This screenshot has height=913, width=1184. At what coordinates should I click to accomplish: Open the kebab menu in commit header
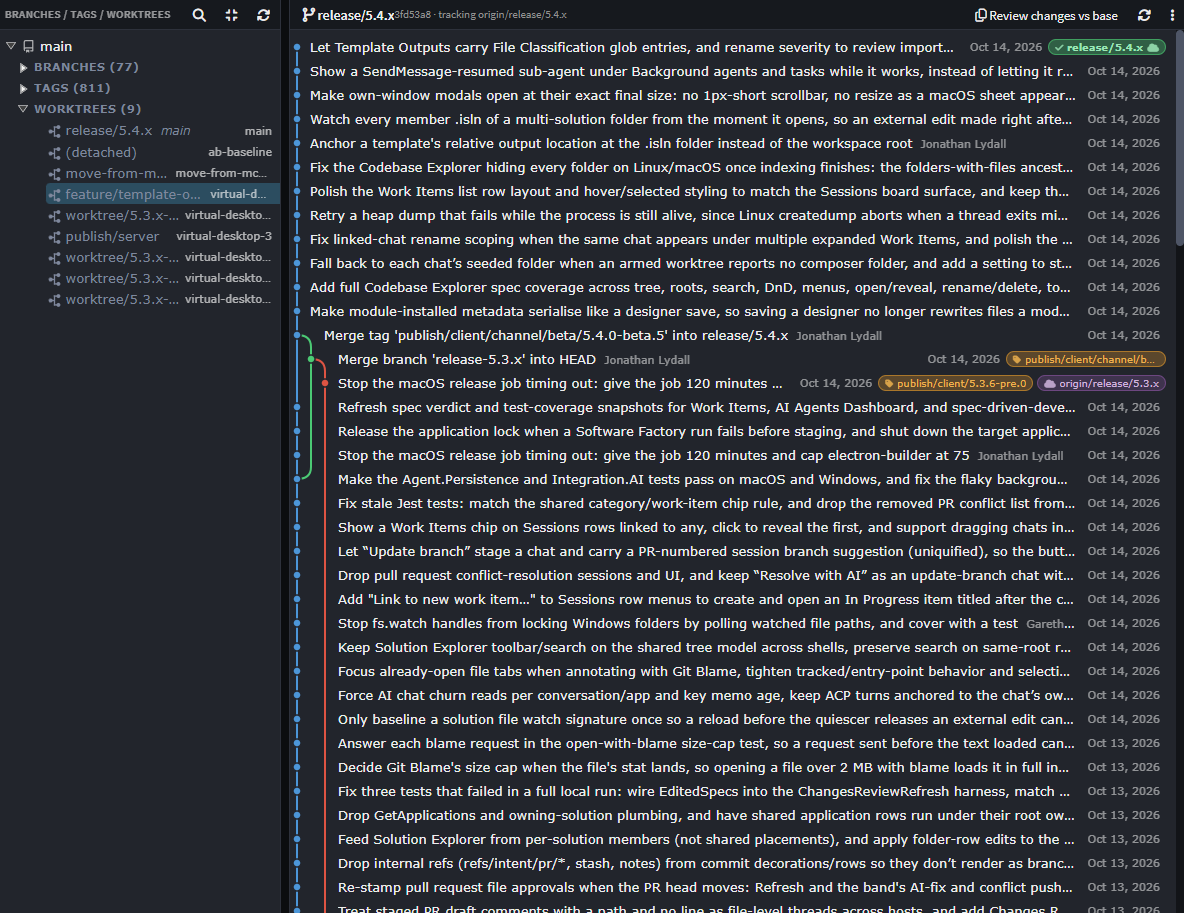tap(1173, 15)
